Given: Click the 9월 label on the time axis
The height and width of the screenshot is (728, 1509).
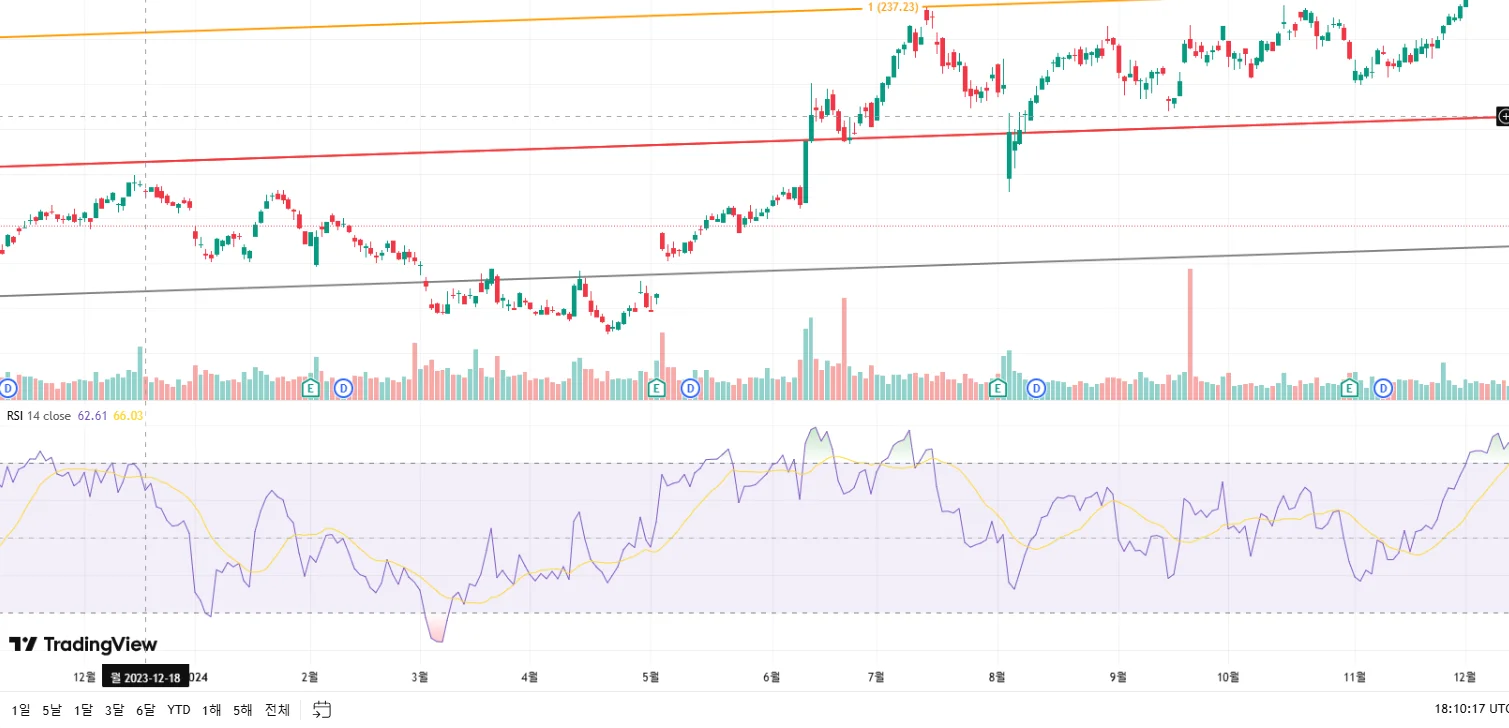Looking at the screenshot, I should [x=1119, y=677].
